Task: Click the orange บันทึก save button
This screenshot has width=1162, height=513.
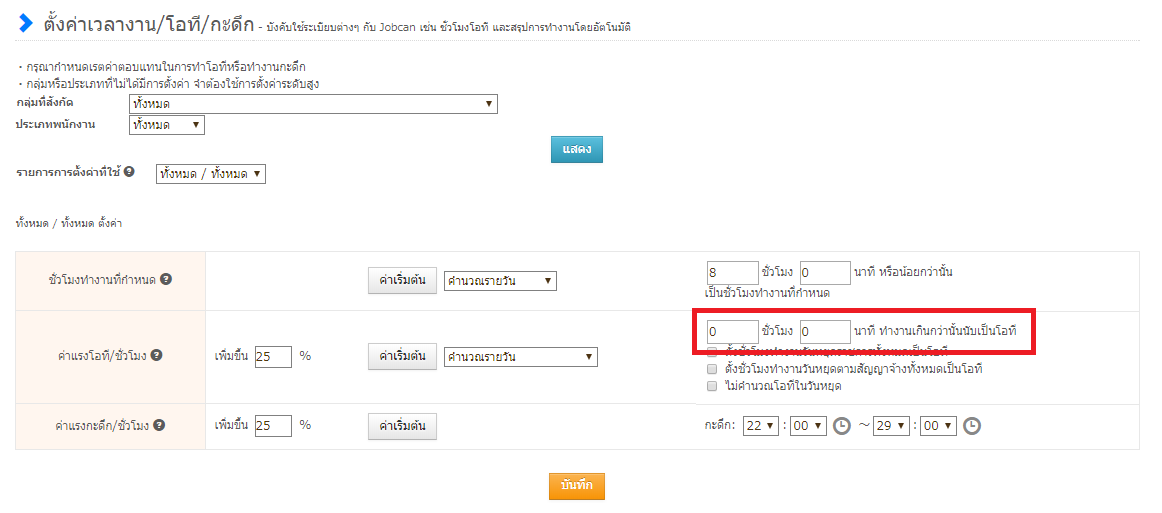Action: 577,485
